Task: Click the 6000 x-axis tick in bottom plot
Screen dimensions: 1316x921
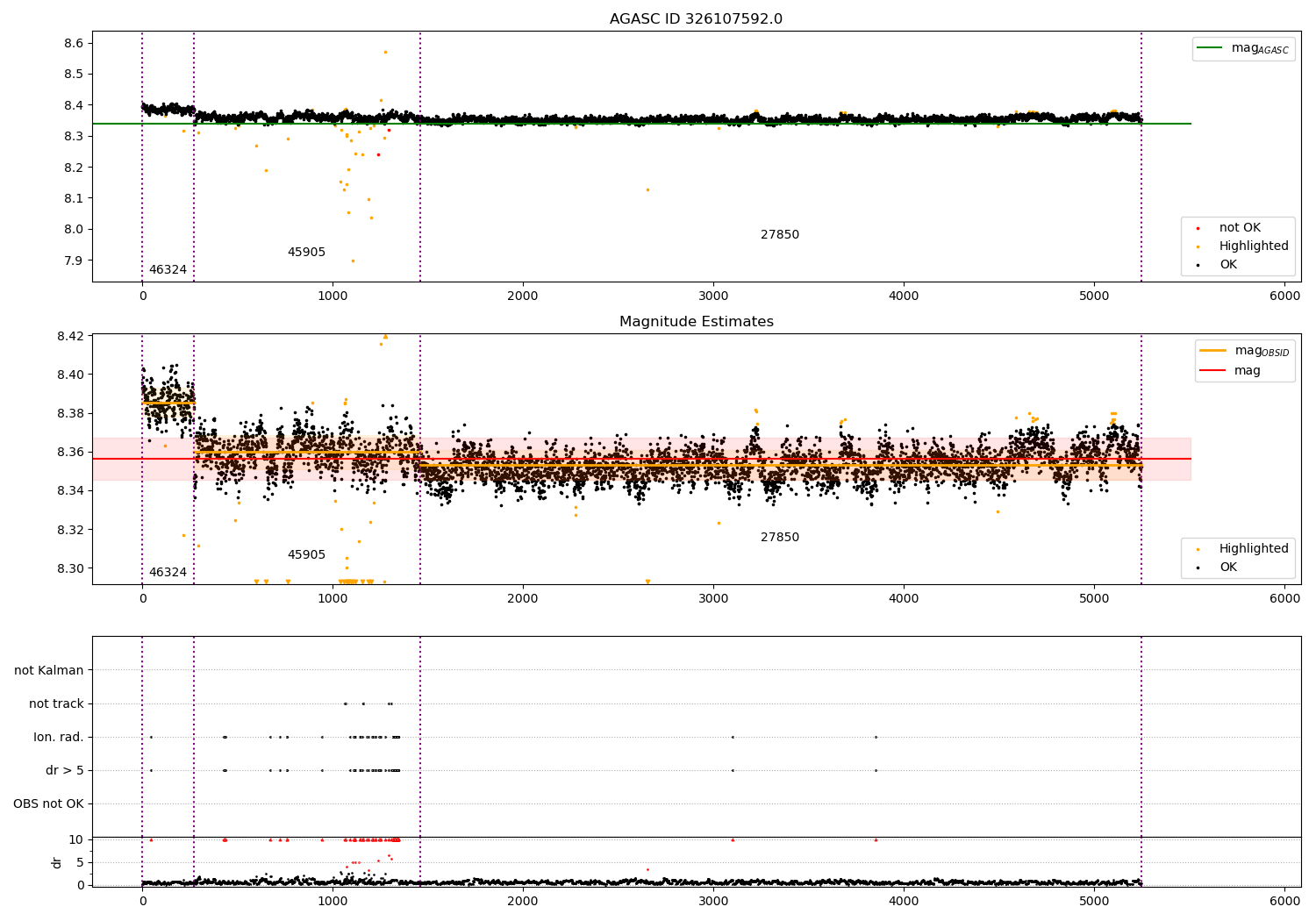Action: 1284,902
